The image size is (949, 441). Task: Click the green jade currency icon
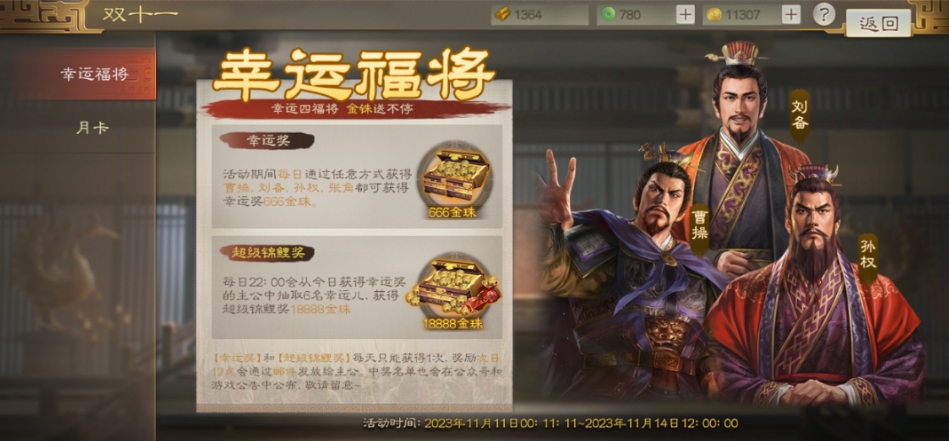pos(608,15)
